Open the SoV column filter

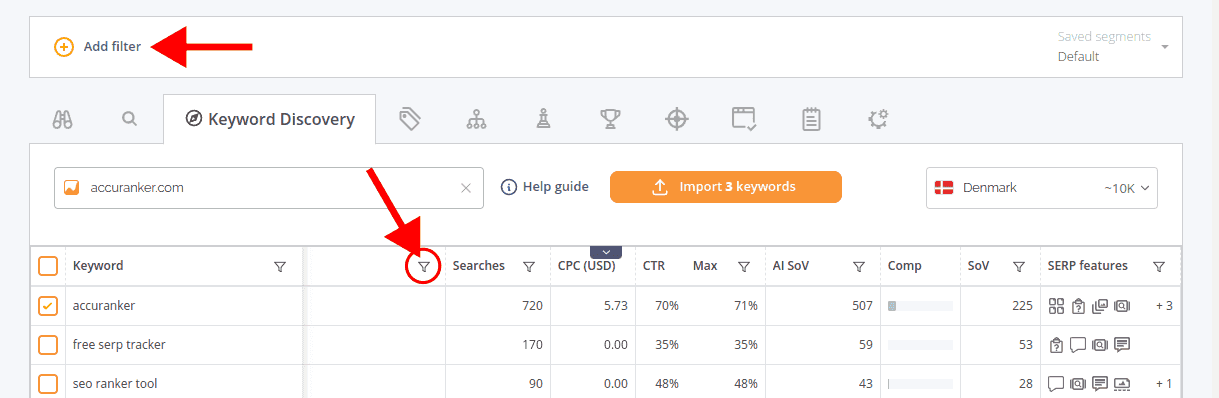point(1018,267)
